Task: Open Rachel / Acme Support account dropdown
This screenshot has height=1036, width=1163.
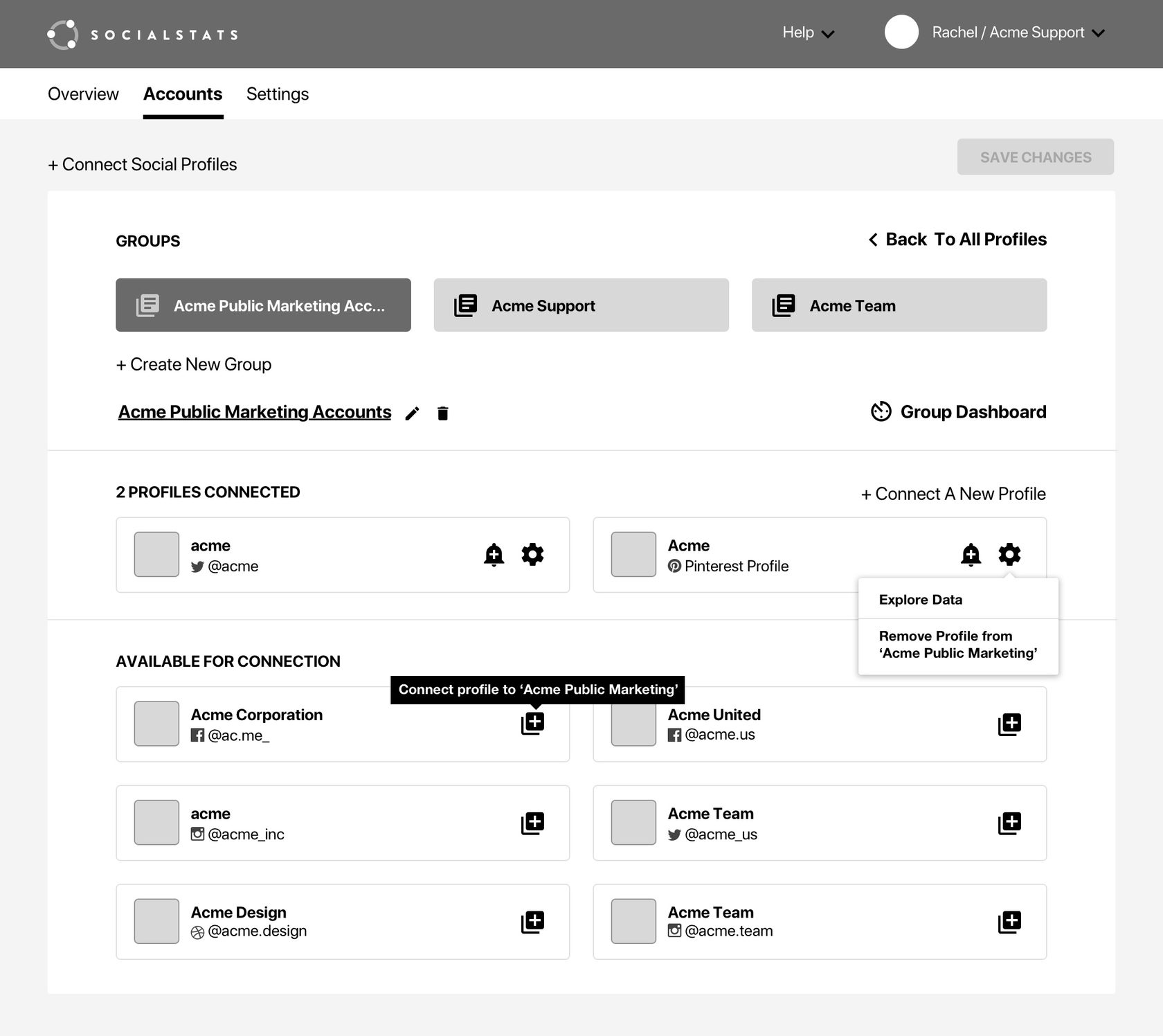Action: coord(1018,33)
